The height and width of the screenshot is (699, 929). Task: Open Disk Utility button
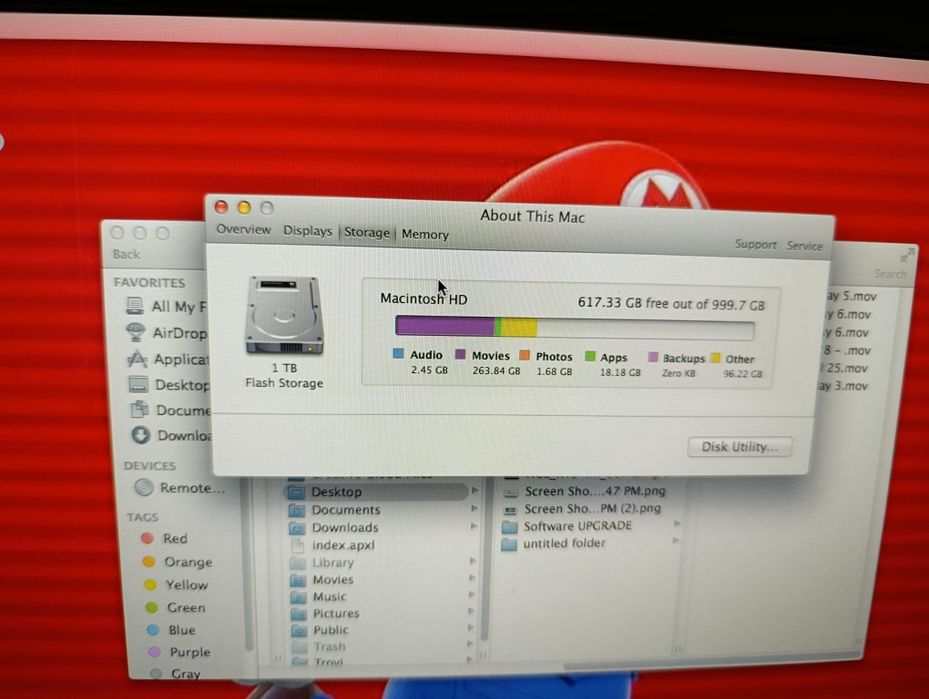point(739,447)
